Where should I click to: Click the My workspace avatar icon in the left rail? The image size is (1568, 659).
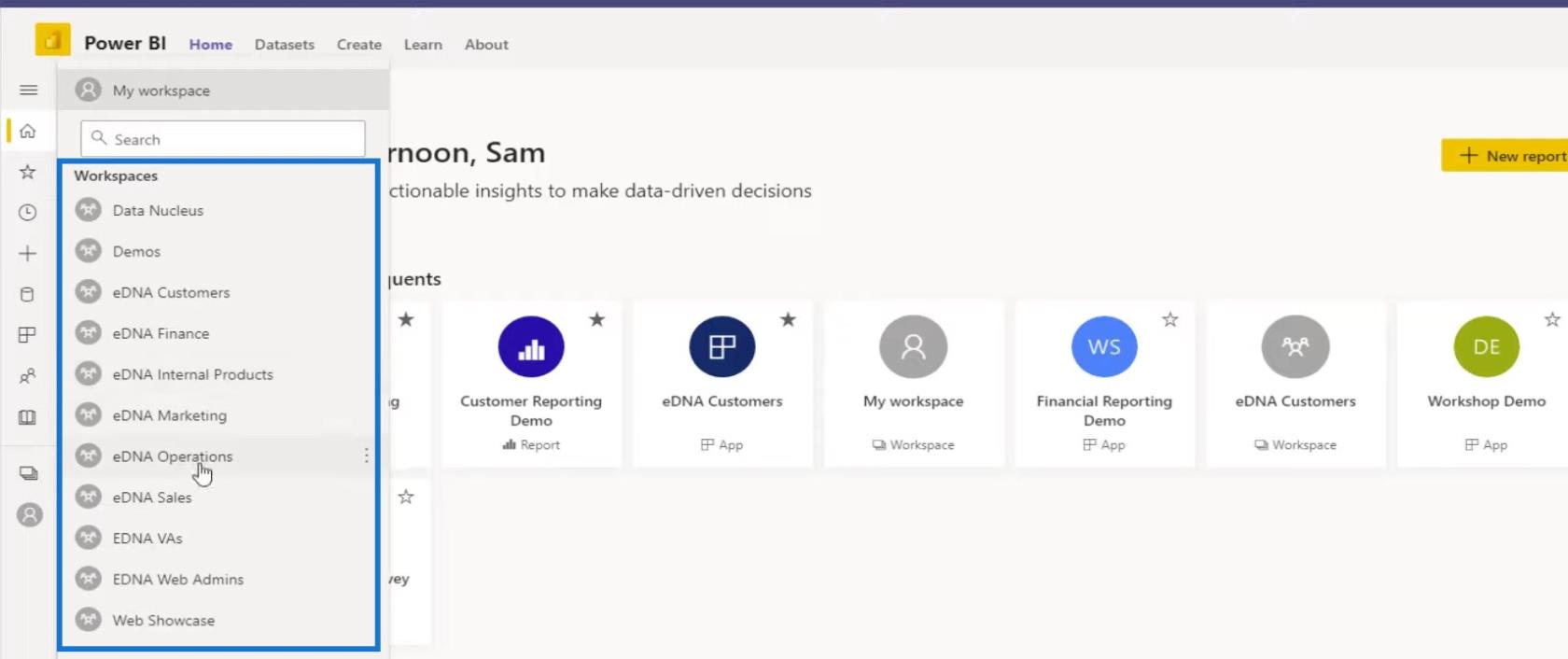pos(30,514)
